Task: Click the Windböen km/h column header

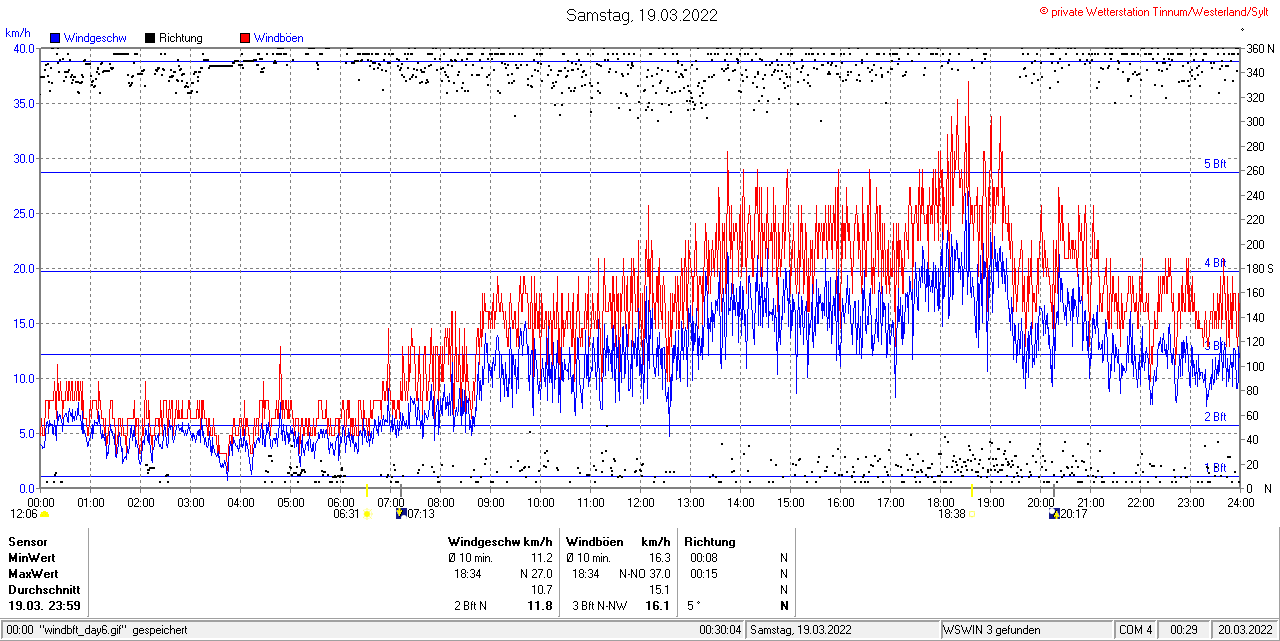Action: 618,542
